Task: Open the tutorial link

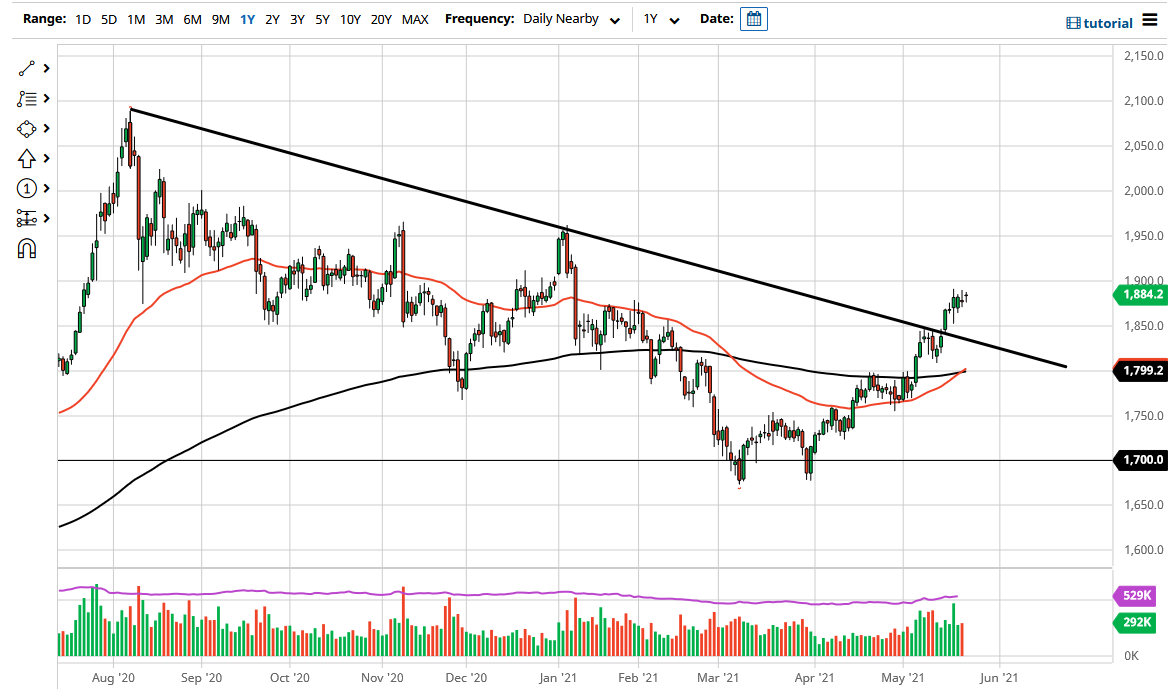Action: pos(1099,23)
